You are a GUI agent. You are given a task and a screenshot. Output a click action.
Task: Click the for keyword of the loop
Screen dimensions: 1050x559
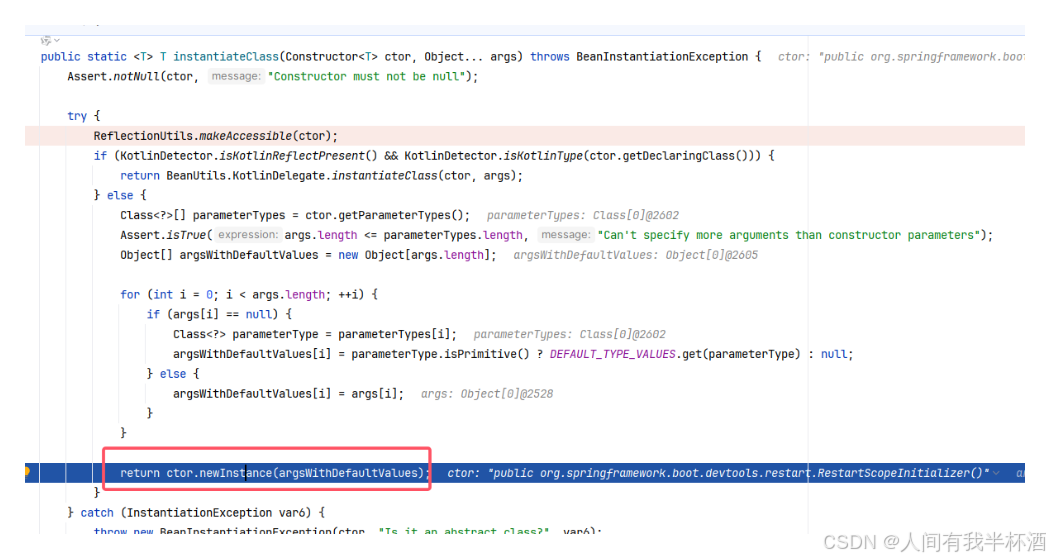(x=130, y=295)
